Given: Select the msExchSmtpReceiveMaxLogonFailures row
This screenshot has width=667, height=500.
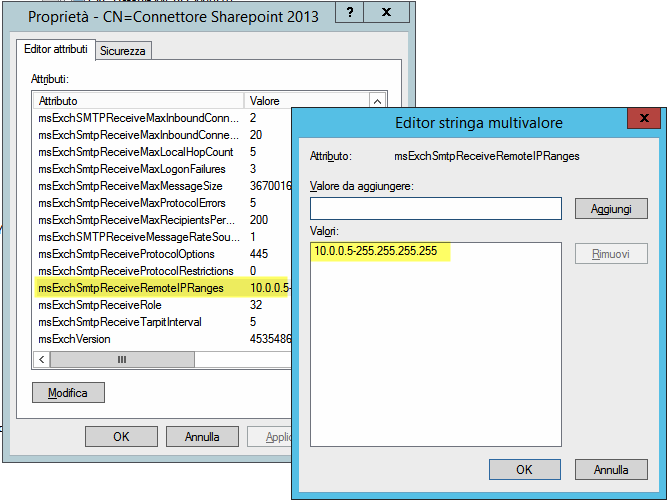Looking at the screenshot, I should [162, 169].
